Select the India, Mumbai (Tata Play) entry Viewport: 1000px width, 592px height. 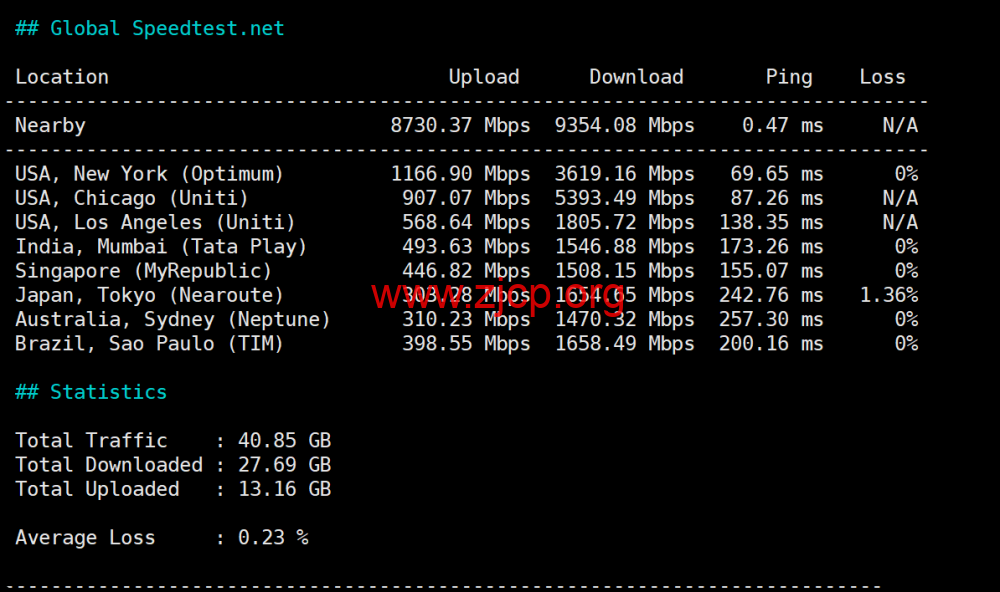[161, 247]
